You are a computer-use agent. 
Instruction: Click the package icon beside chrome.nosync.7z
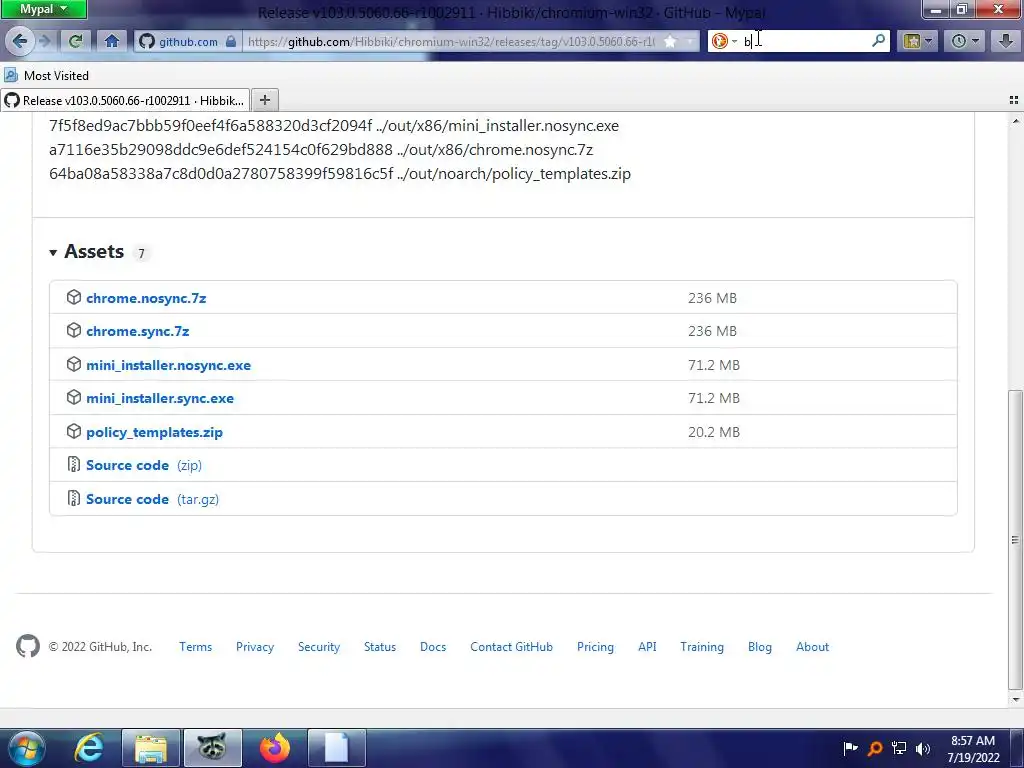click(x=74, y=297)
